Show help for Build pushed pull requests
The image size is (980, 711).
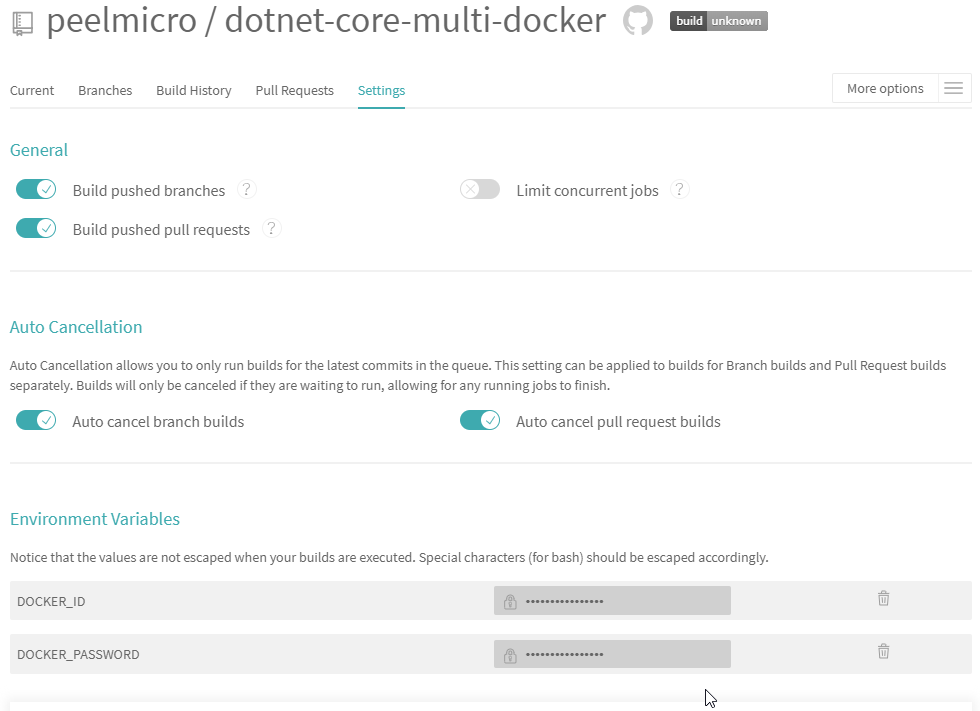tap(271, 229)
